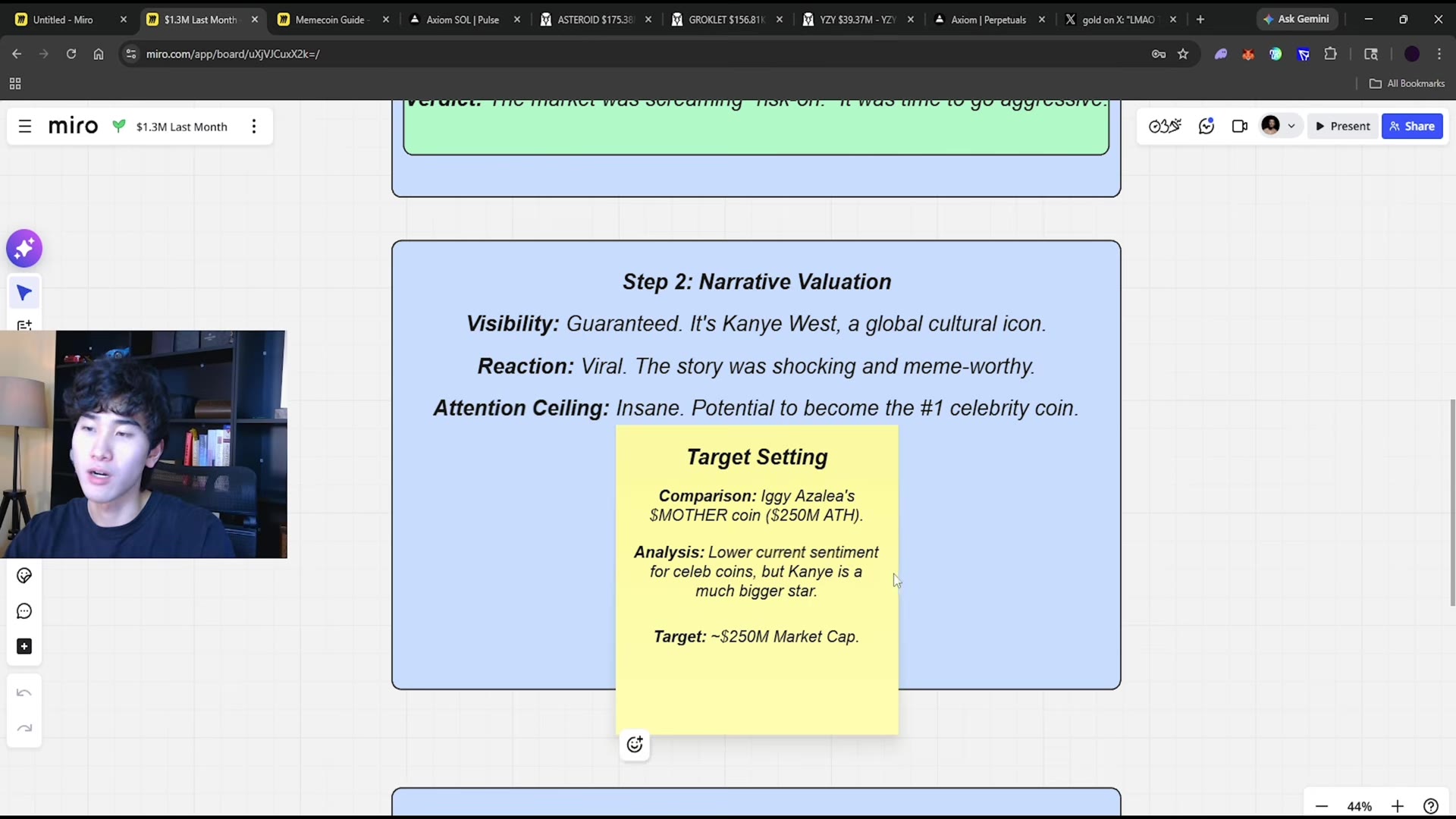Expand the collaborators avatar dropdown arrow

coord(1291,127)
